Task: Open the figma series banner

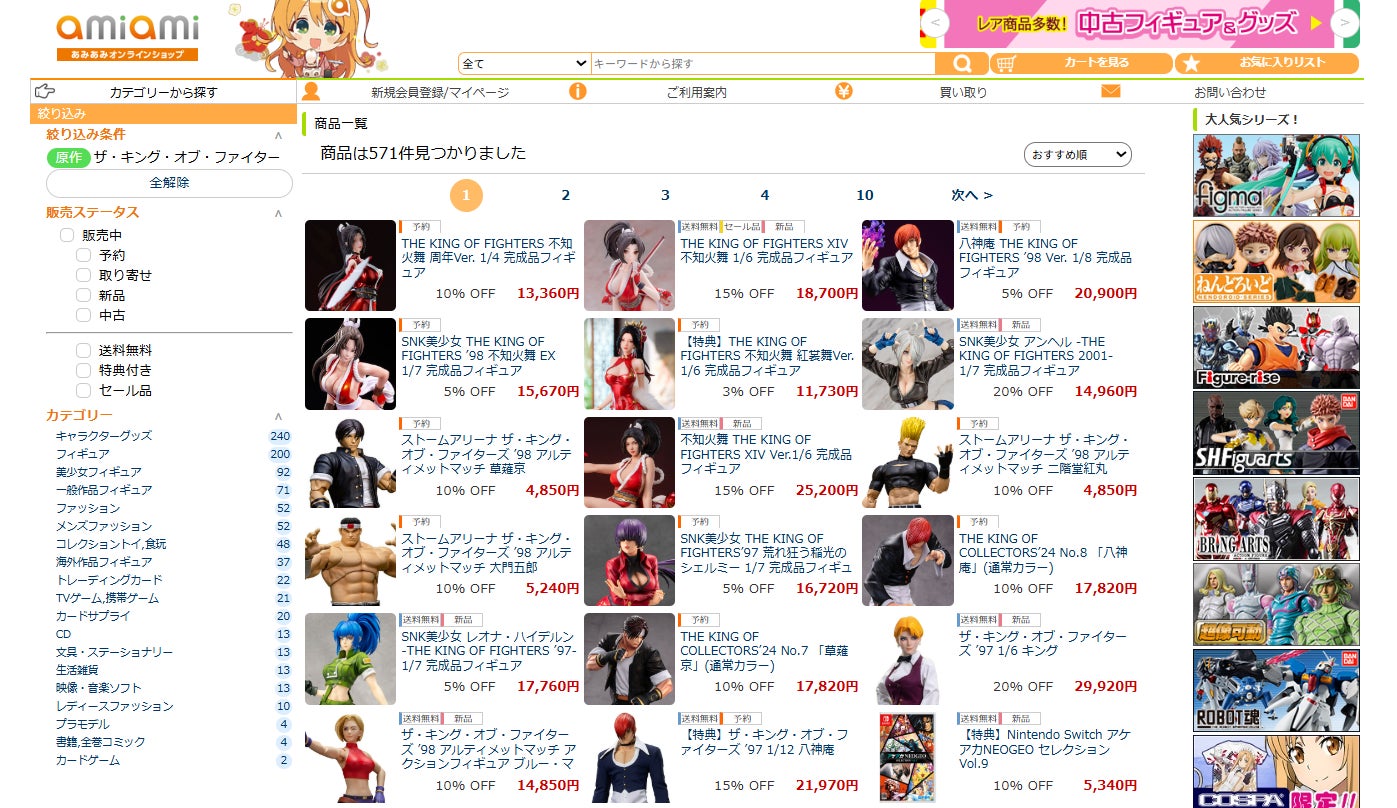Action: pos(1276,175)
